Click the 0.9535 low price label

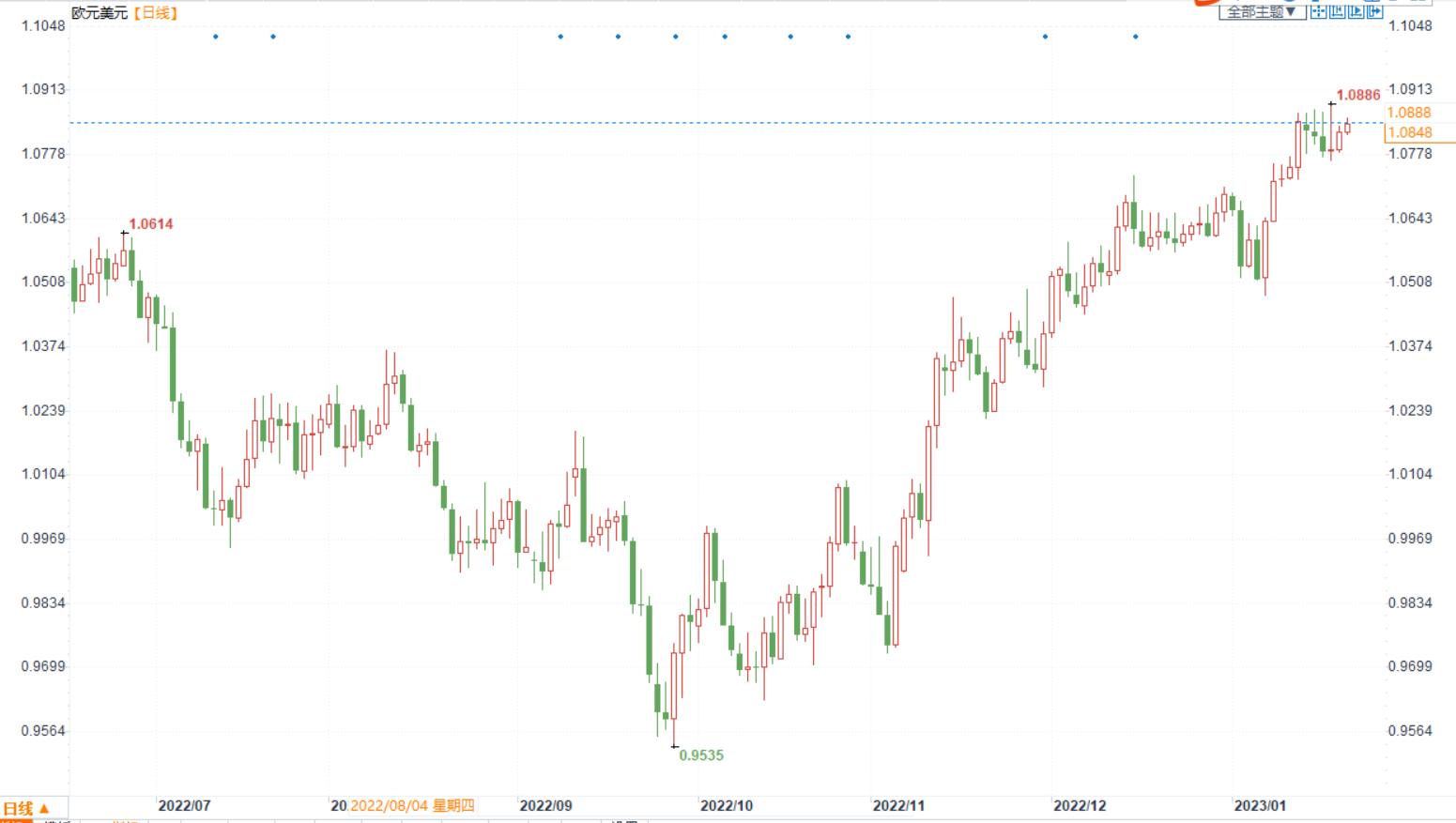pyautogui.click(x=701, y=755)
